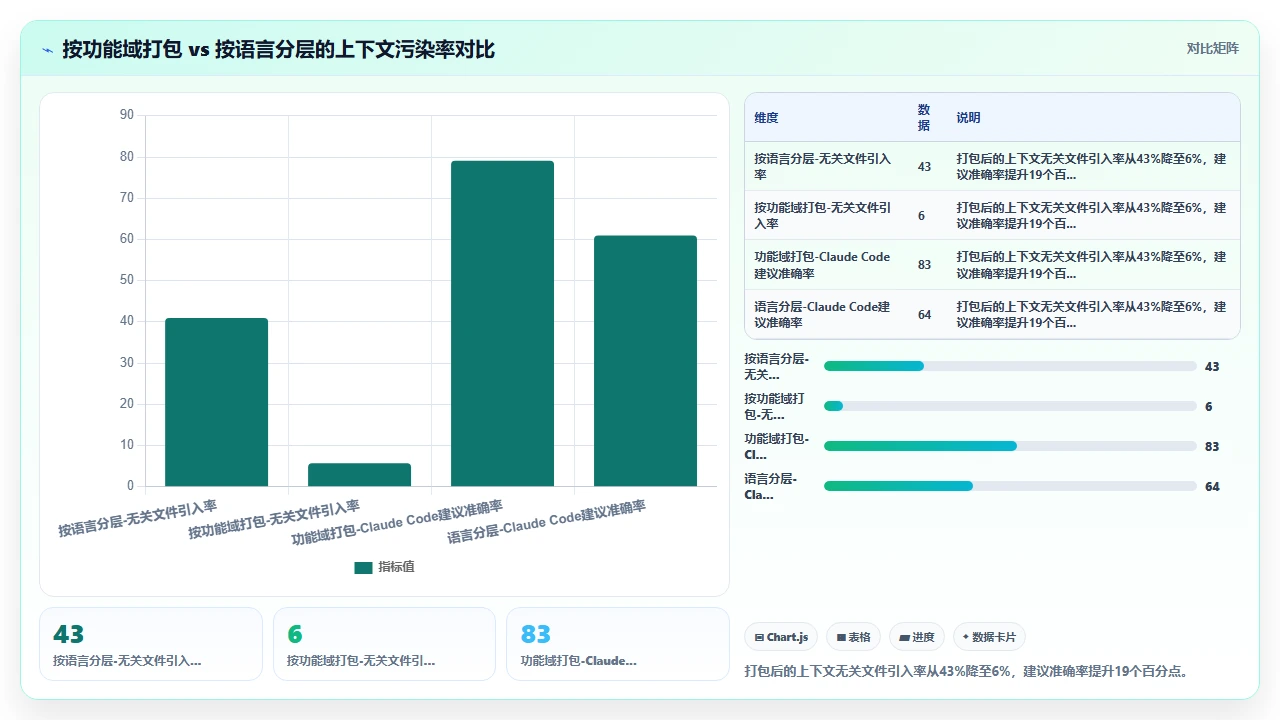Open the data card showing 43
The height and width of the screenshot is (720, 1280).
(x=151, y=644)
